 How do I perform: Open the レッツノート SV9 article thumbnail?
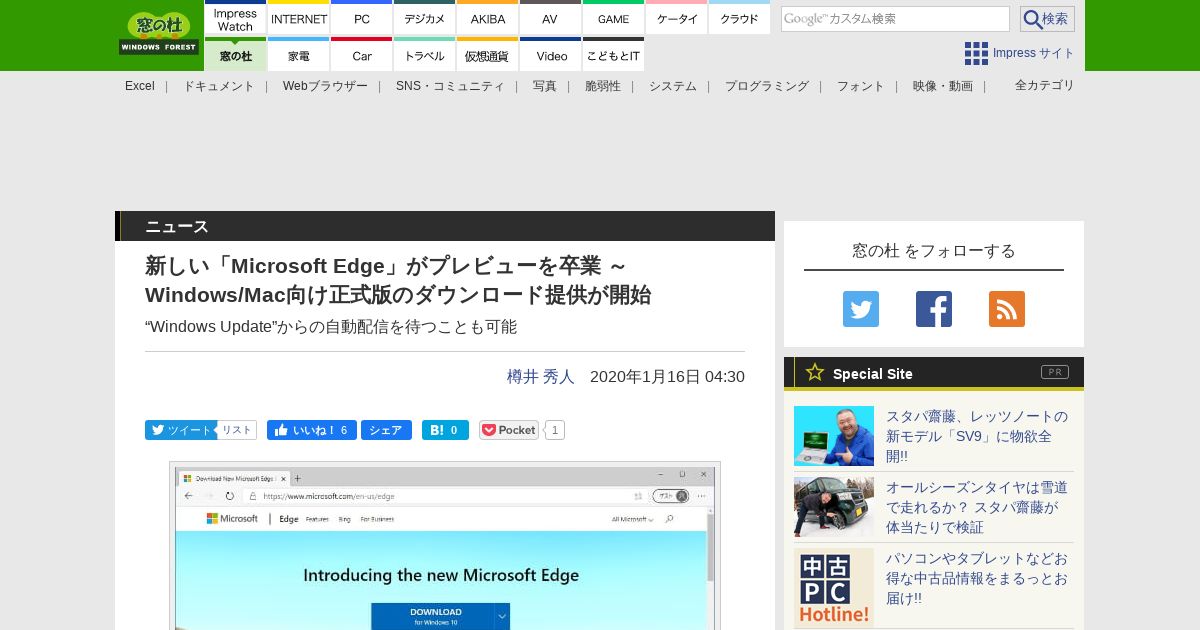(834, 436)
